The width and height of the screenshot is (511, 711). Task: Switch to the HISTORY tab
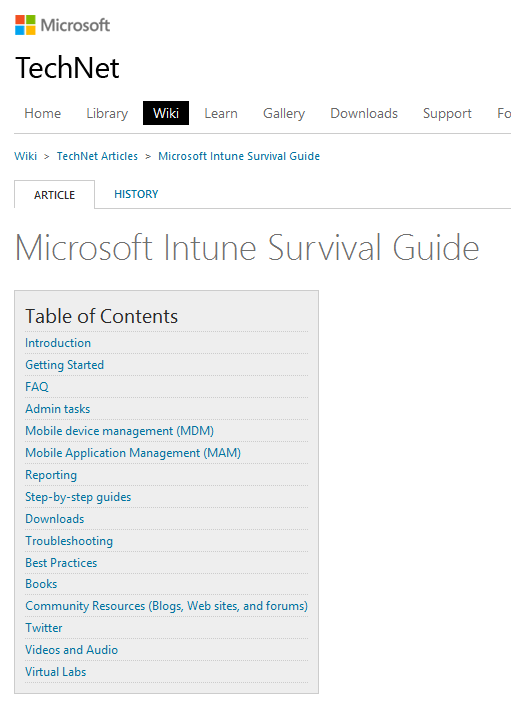tap(136, 194)
